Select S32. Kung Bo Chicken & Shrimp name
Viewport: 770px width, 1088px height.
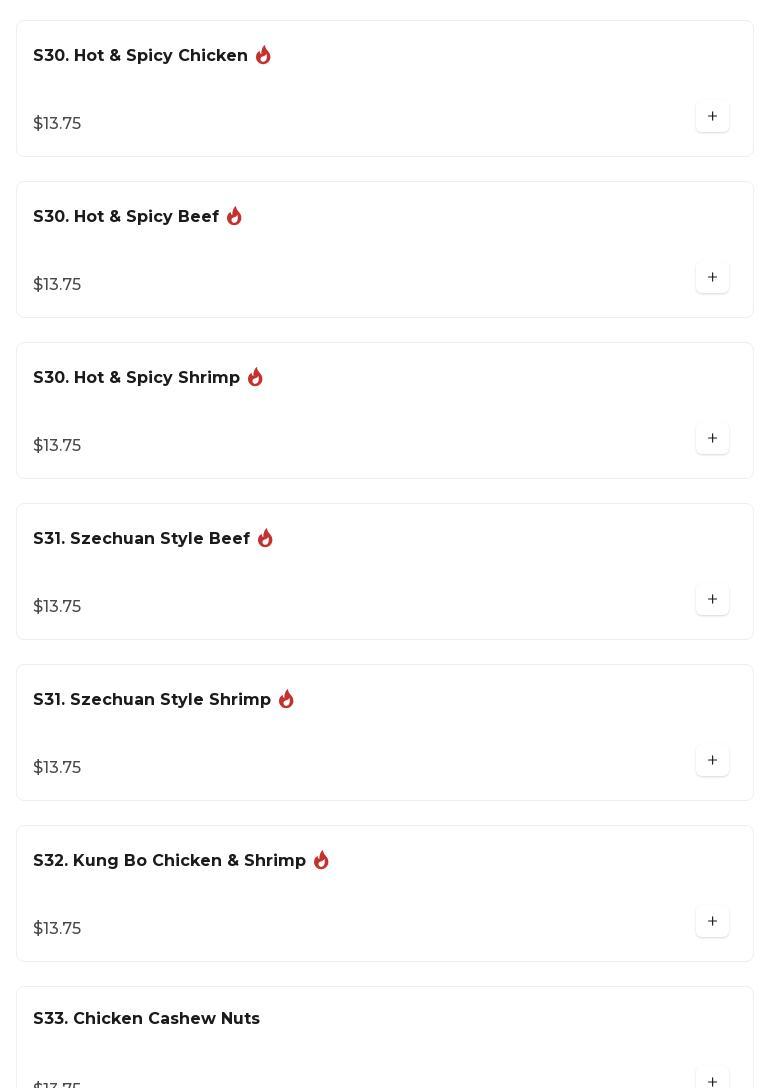(x=169, y=861)
